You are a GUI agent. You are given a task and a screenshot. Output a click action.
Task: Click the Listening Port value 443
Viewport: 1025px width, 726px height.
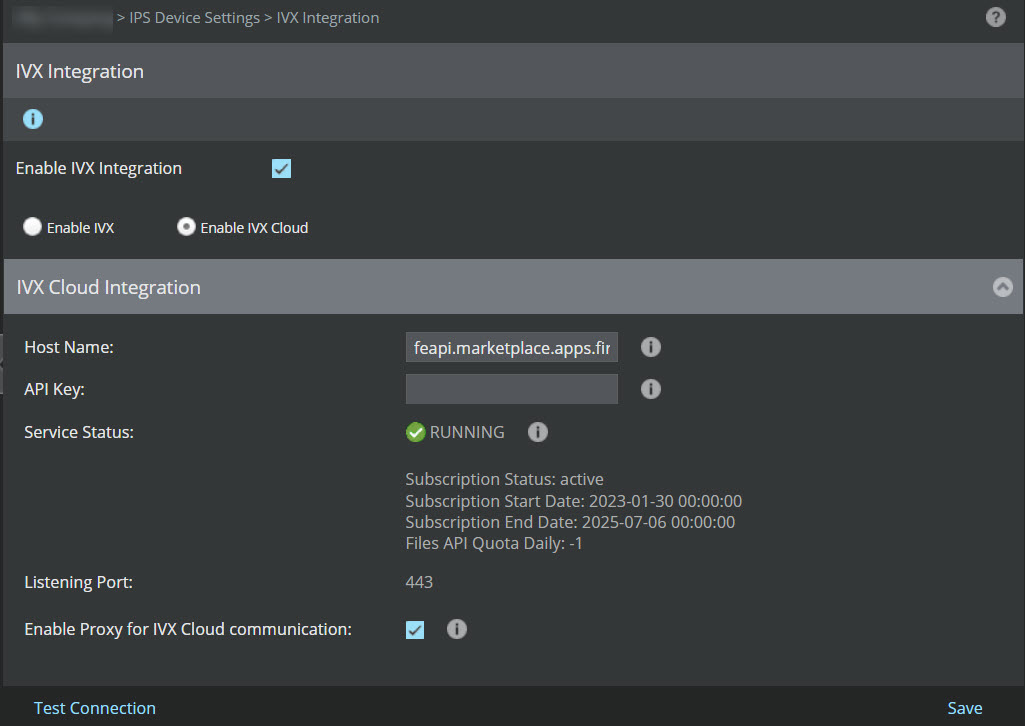pyautogui.click(x=419, y=582)
